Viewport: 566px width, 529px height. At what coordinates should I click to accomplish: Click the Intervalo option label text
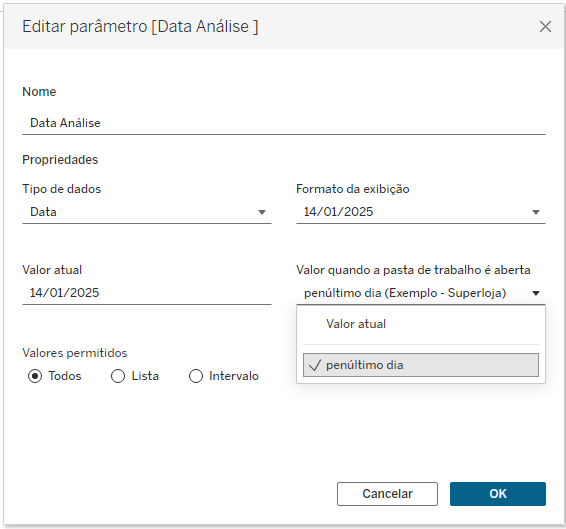pos(234,376)
